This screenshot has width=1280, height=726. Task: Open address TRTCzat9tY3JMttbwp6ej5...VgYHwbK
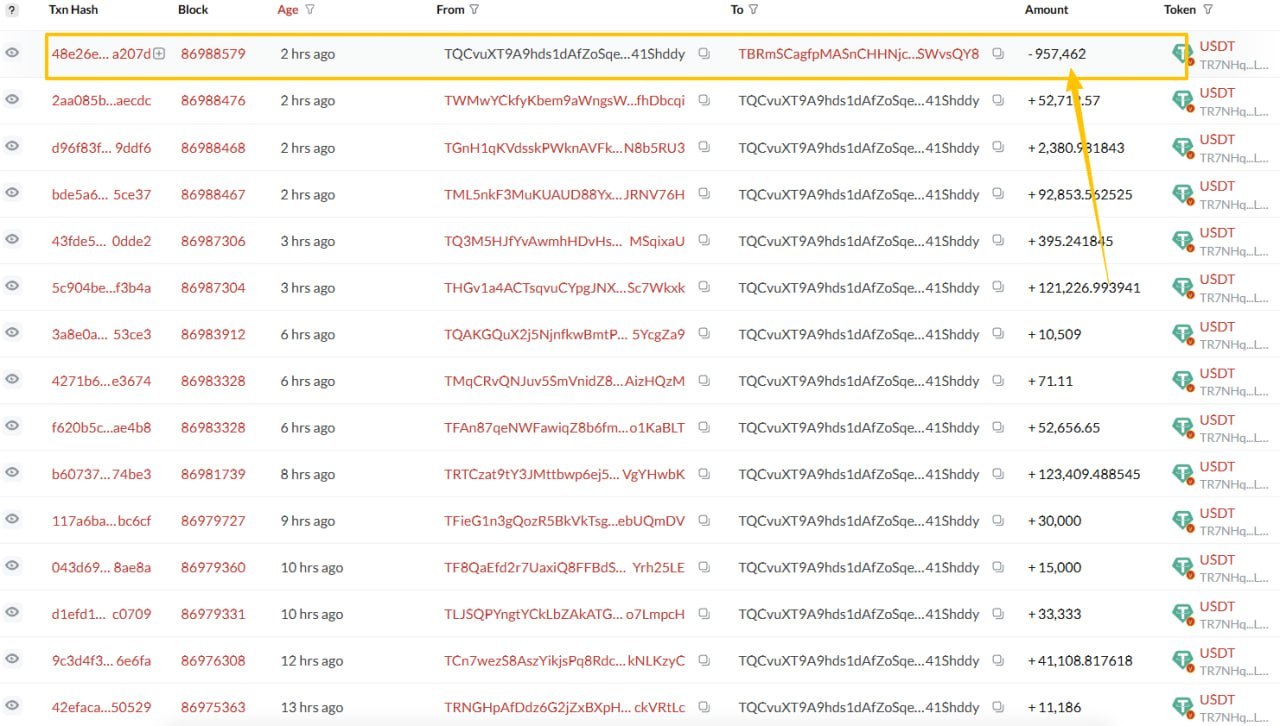pos(565,474)
